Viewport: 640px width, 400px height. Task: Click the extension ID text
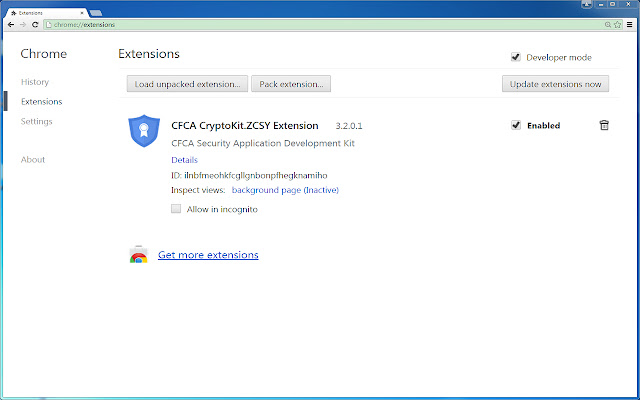coord(256,176)
